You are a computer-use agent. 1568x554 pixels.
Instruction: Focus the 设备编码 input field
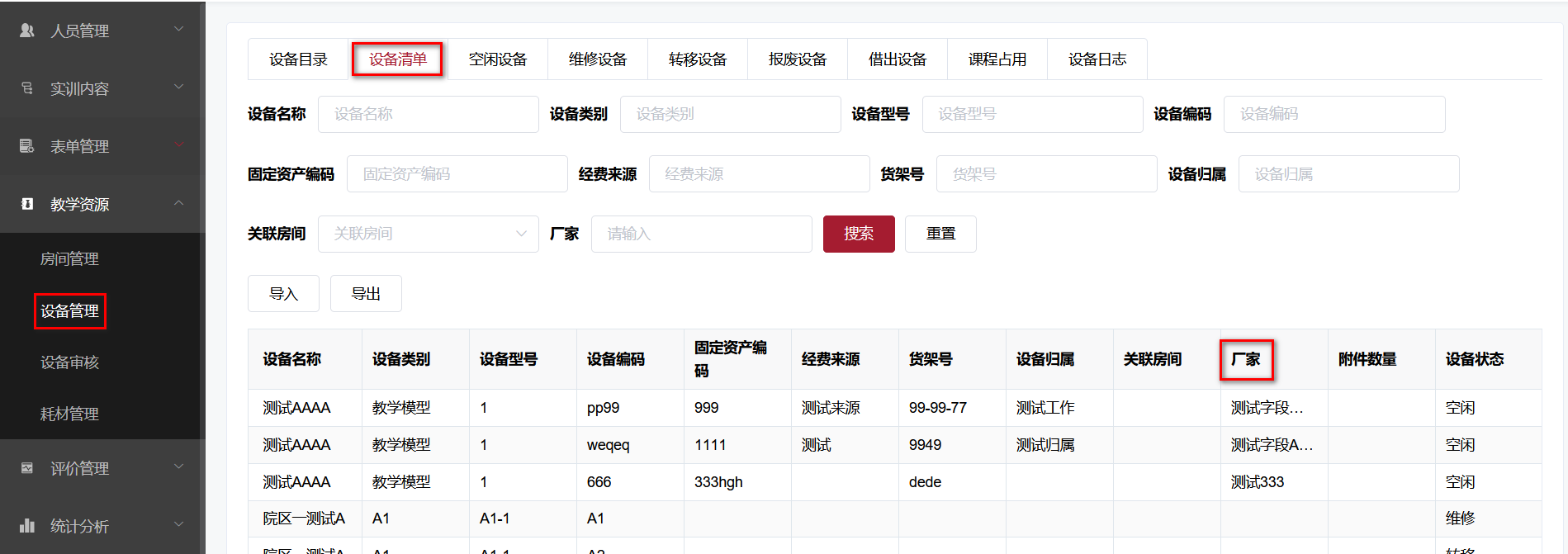(1334, 114)
